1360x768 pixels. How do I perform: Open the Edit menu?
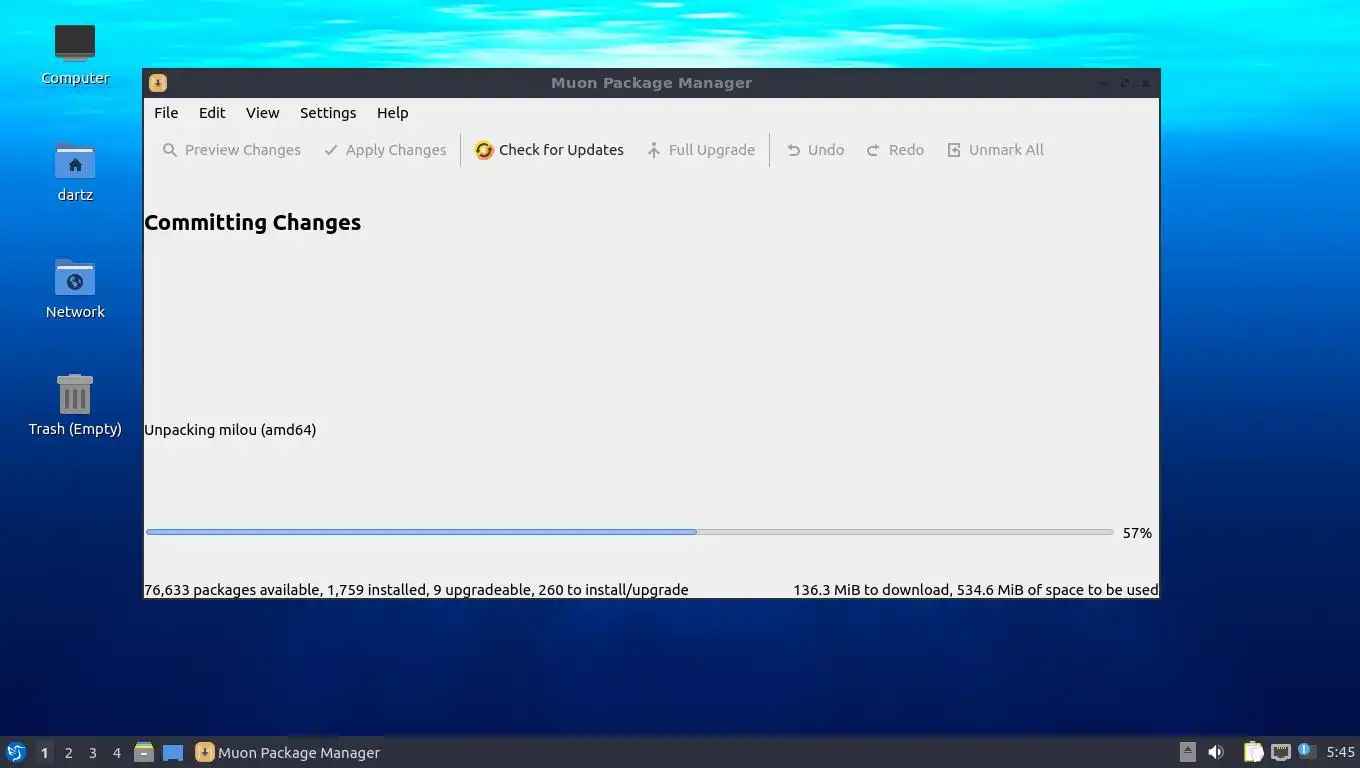pyautogui.click(x=212, y=113)
